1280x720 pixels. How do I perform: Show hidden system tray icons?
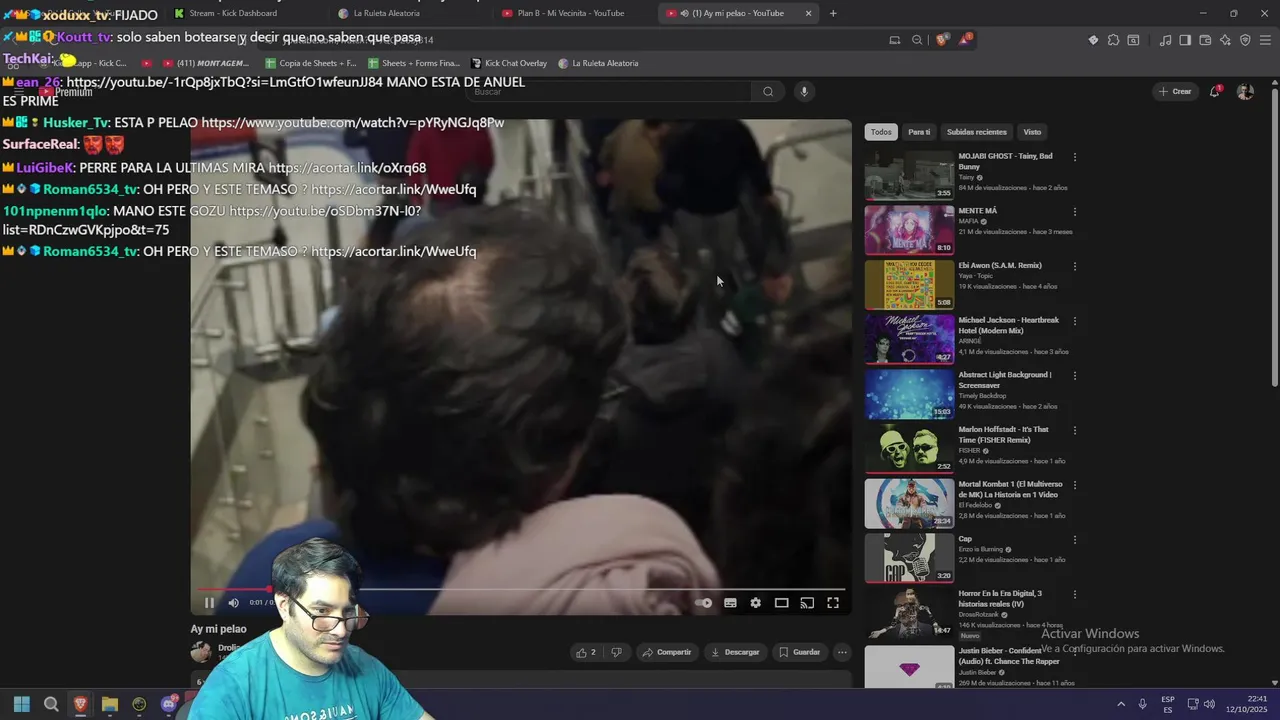1121,704
